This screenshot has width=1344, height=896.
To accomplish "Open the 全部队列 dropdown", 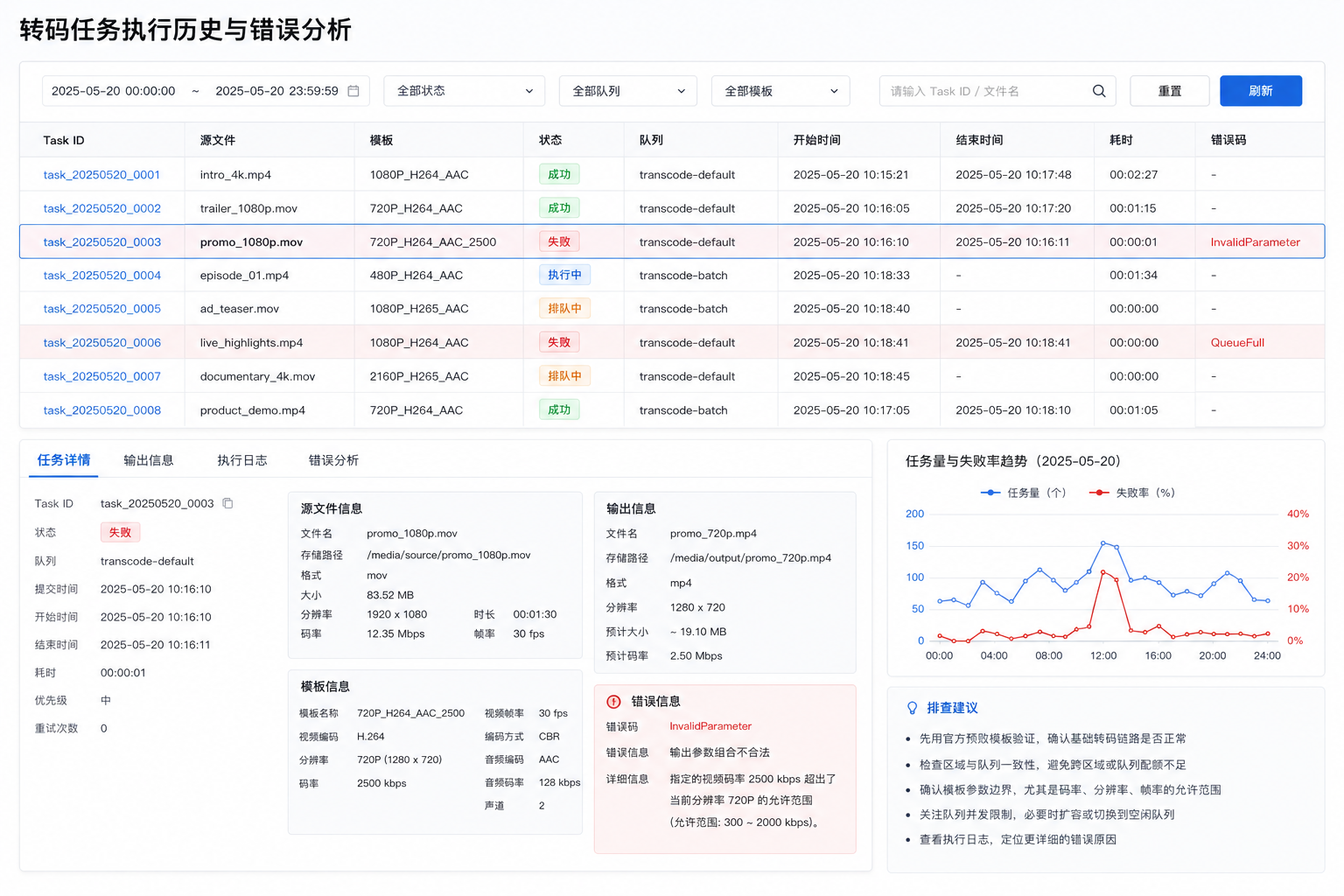I will coord(627,91).
